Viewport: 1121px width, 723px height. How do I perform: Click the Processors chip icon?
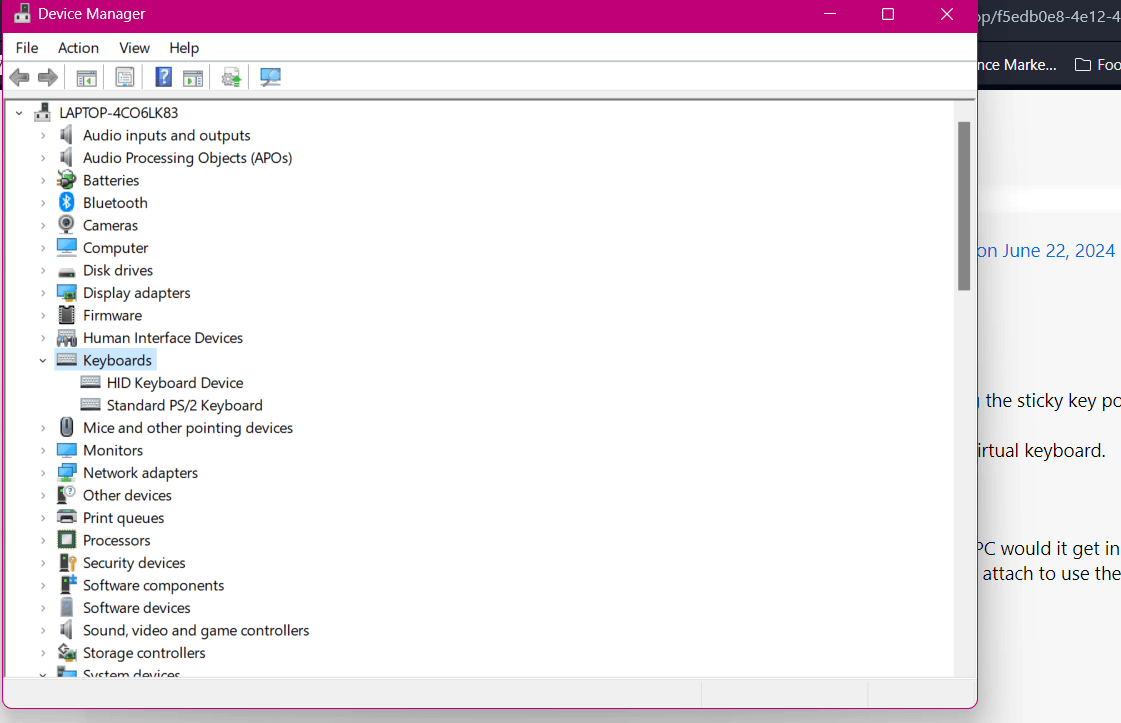(66, 540)
